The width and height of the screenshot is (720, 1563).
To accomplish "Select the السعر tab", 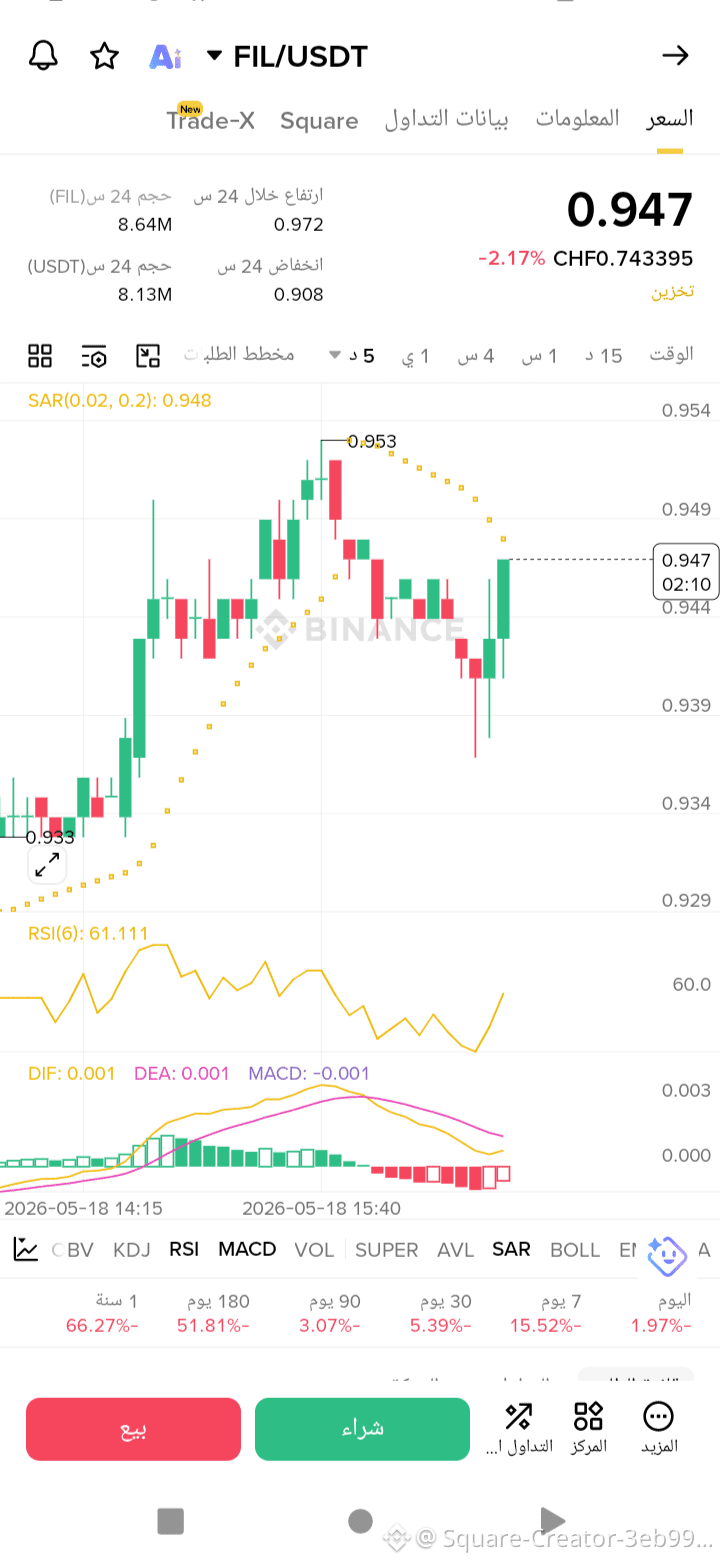I will [670, 119].
